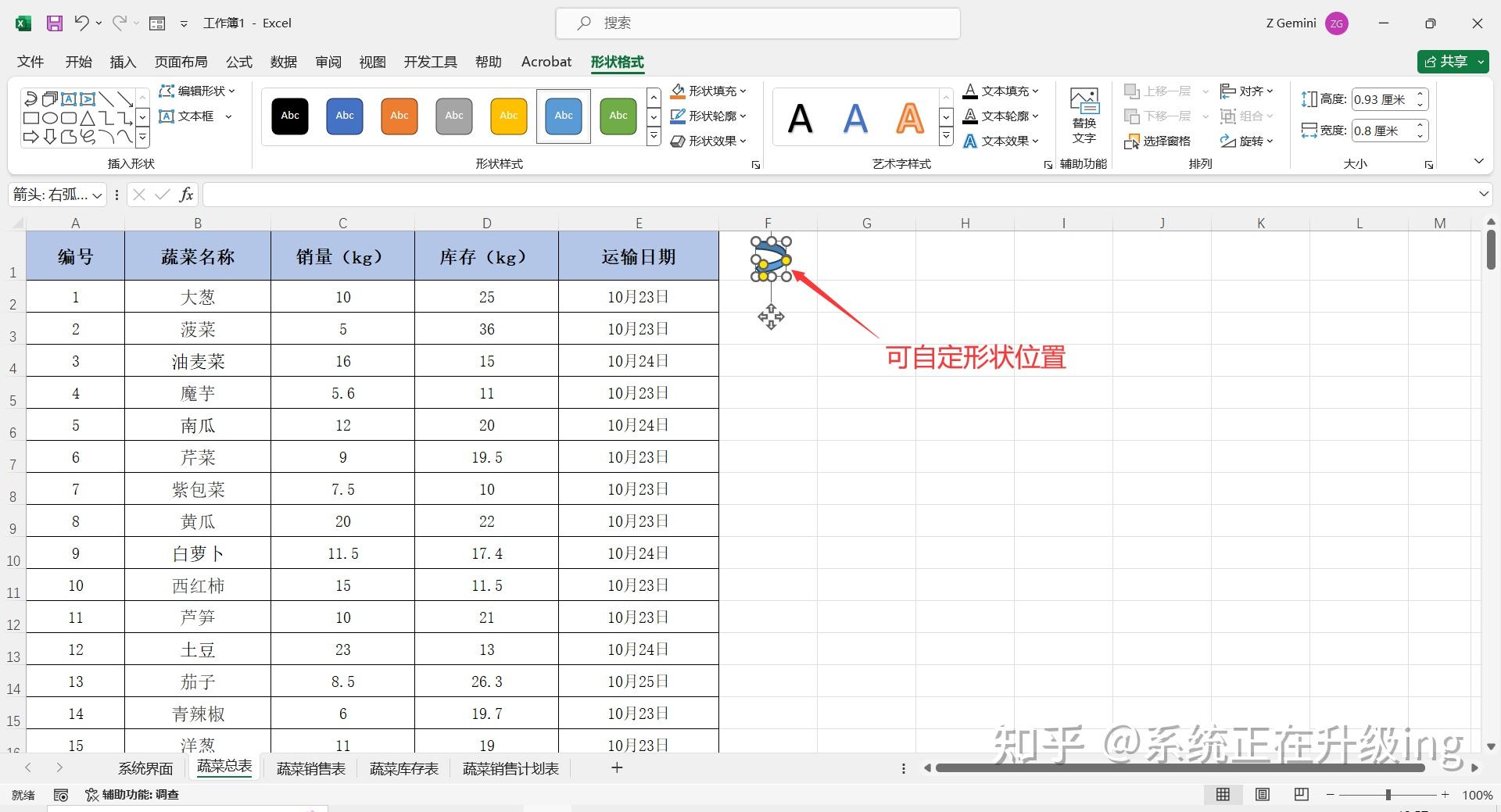Open the Text Fill (文本填充) dropdown
Viewport: 1501px width, 812px height.
pyautogui.click(x=1001, y=91)
